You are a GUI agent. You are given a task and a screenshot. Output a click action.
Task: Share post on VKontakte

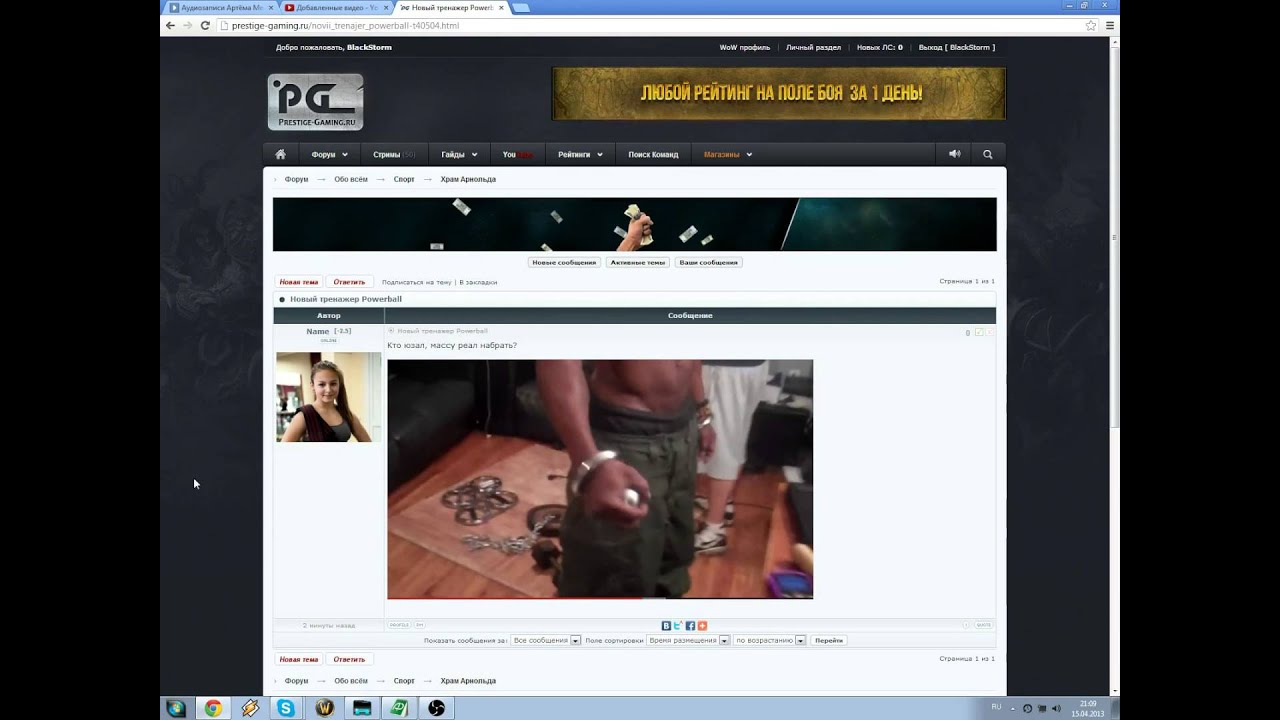point(666,625)
